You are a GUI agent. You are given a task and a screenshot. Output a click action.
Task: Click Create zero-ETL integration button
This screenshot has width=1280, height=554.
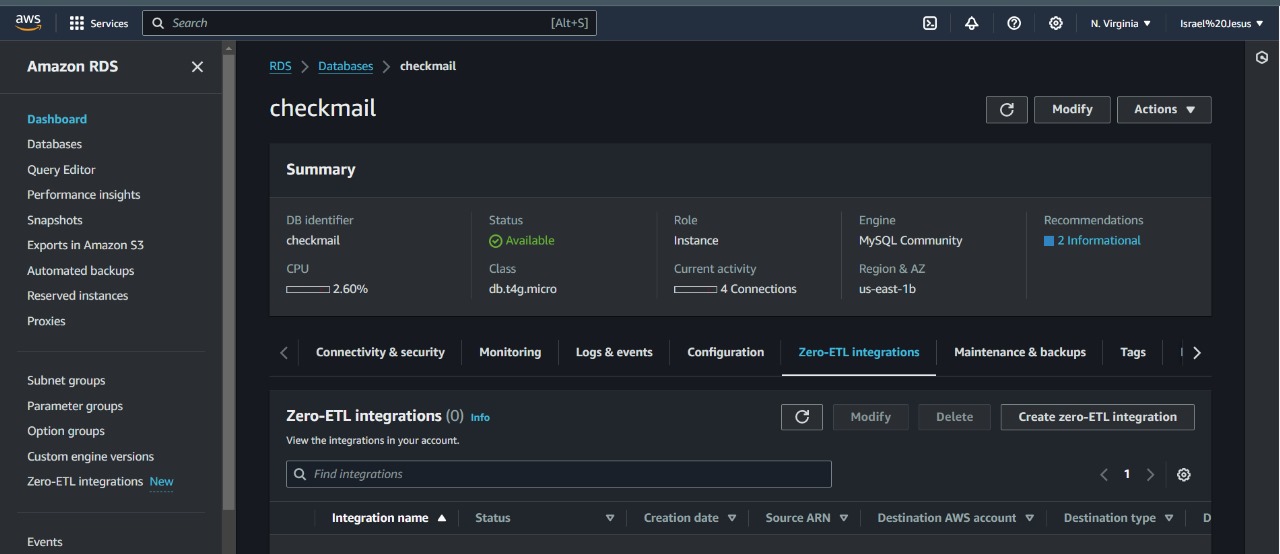click(1098, 417)
